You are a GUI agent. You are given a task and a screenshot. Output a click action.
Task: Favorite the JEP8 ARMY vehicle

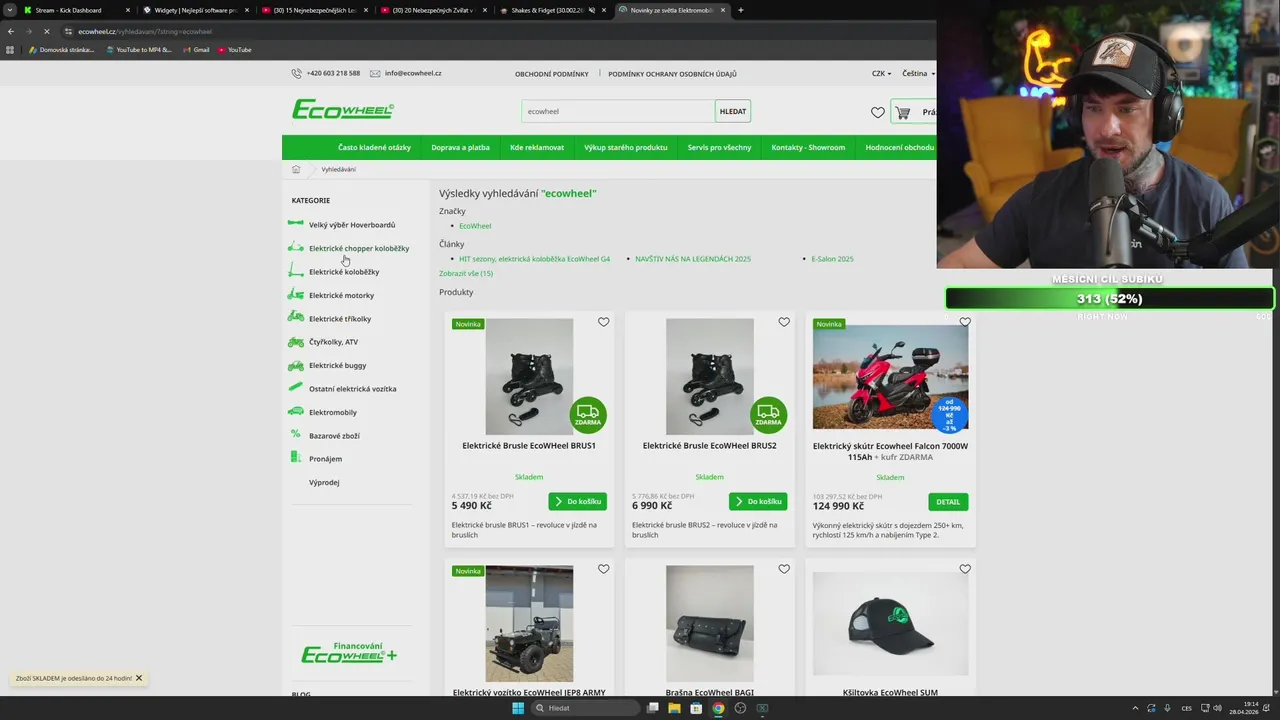[603, 569]
